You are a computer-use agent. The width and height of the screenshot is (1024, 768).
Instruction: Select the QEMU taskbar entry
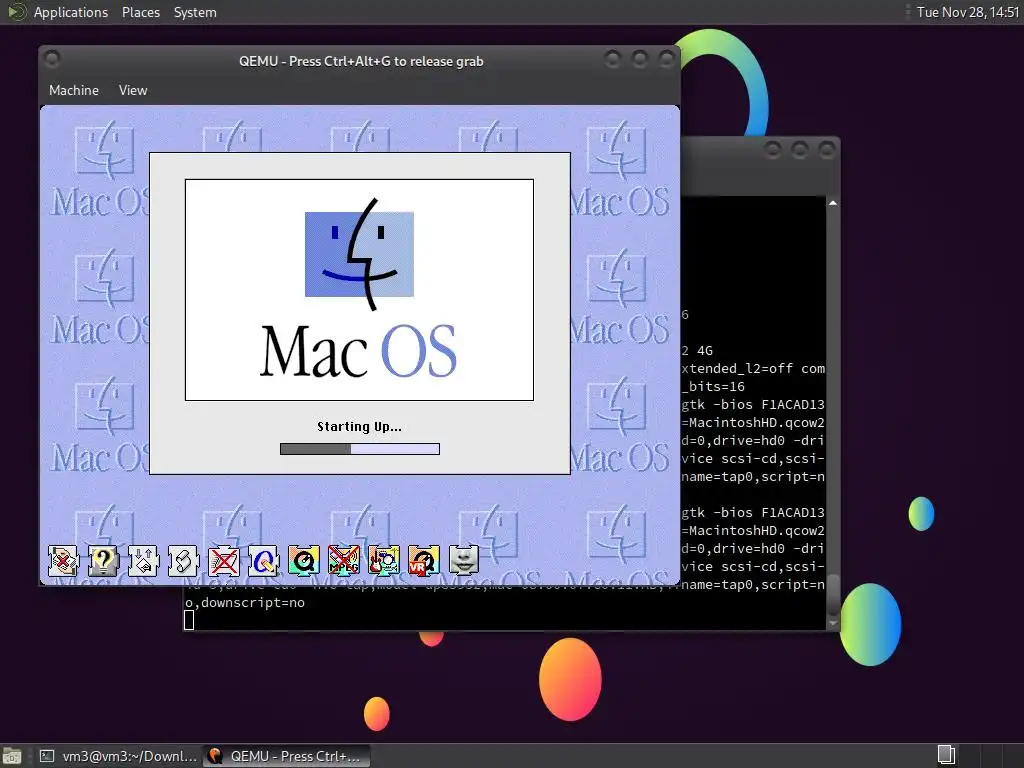click(x=287, y=756)
